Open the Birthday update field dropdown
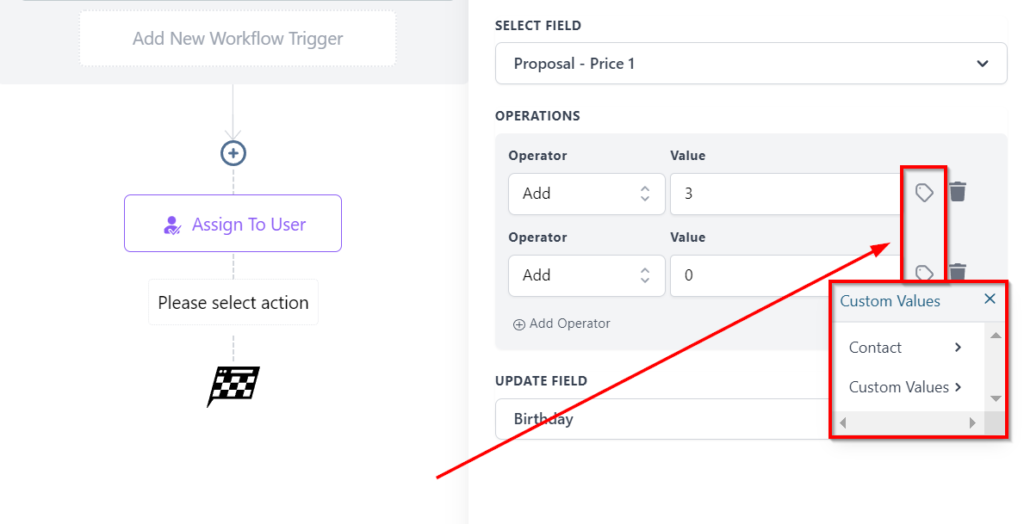Viewport: 1024px width, 524px height. click(660, 419)
